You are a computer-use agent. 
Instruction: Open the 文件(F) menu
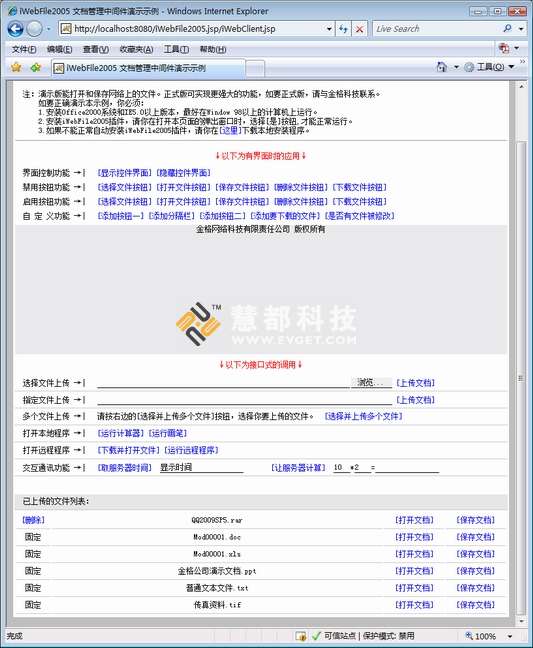pos(24,49)
